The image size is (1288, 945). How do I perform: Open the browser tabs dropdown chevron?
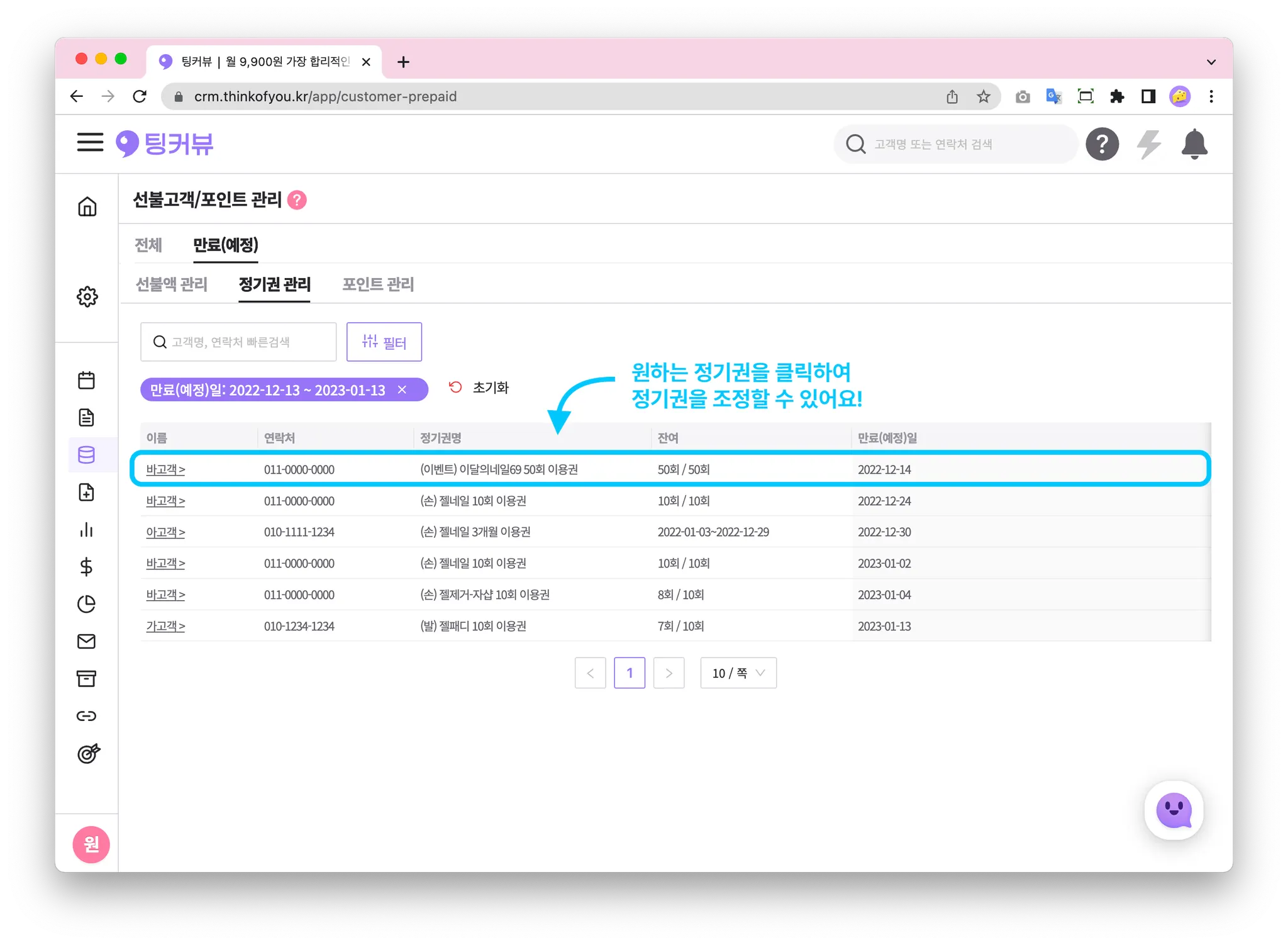[1211, 62]
